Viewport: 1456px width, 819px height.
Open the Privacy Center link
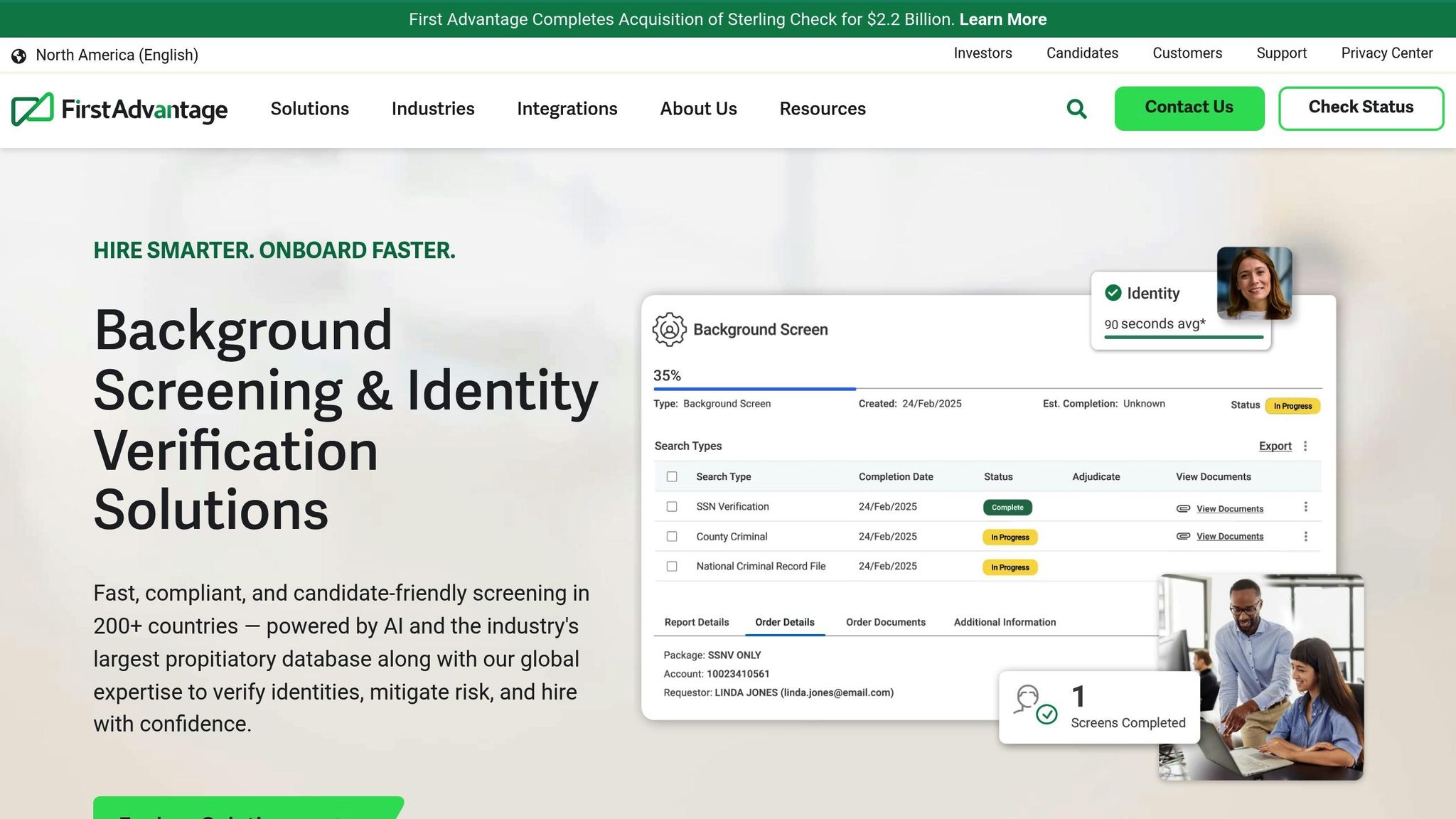tap(1386, 53)
